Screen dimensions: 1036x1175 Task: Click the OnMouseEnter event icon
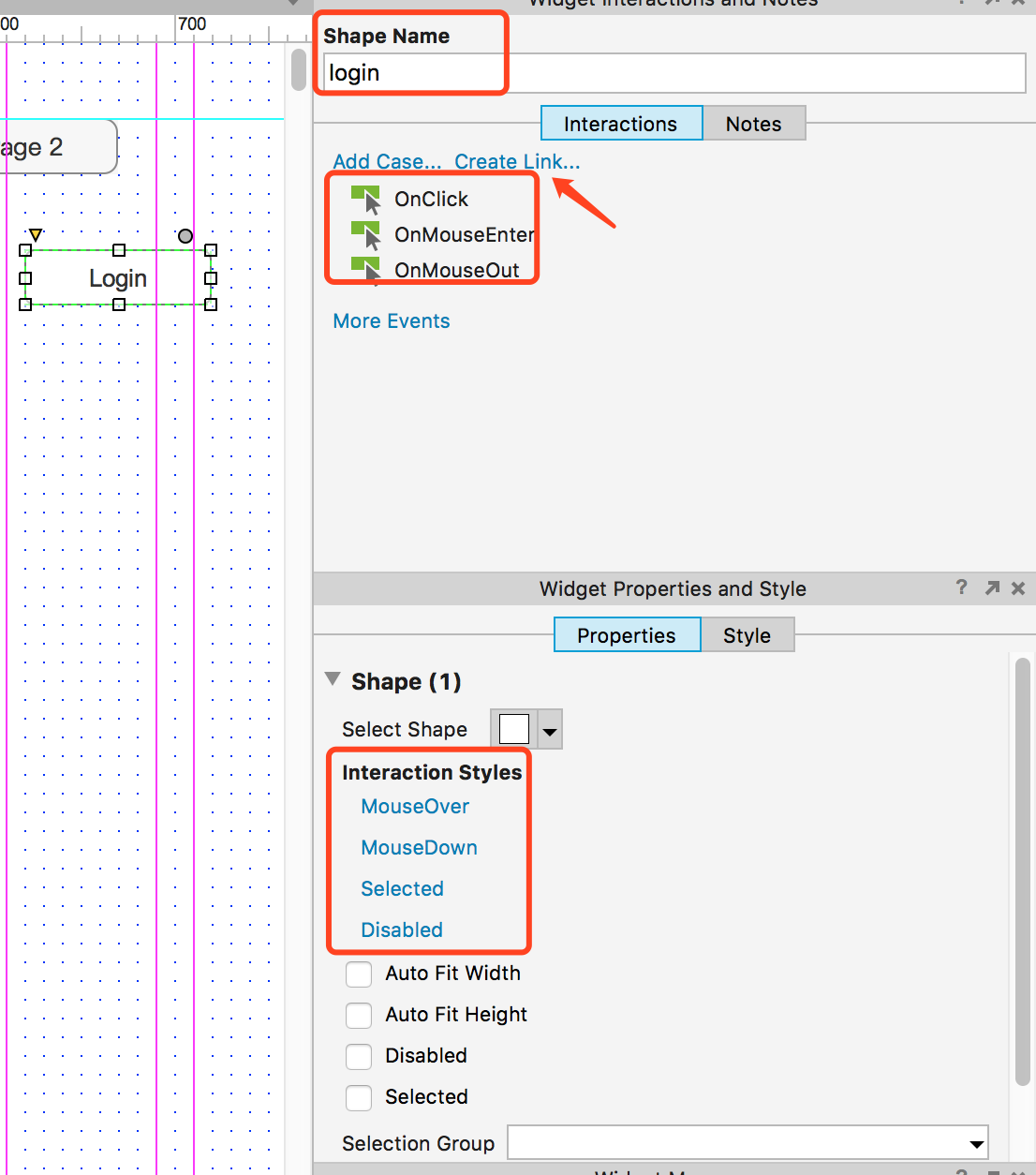click(x=366, y=234)
